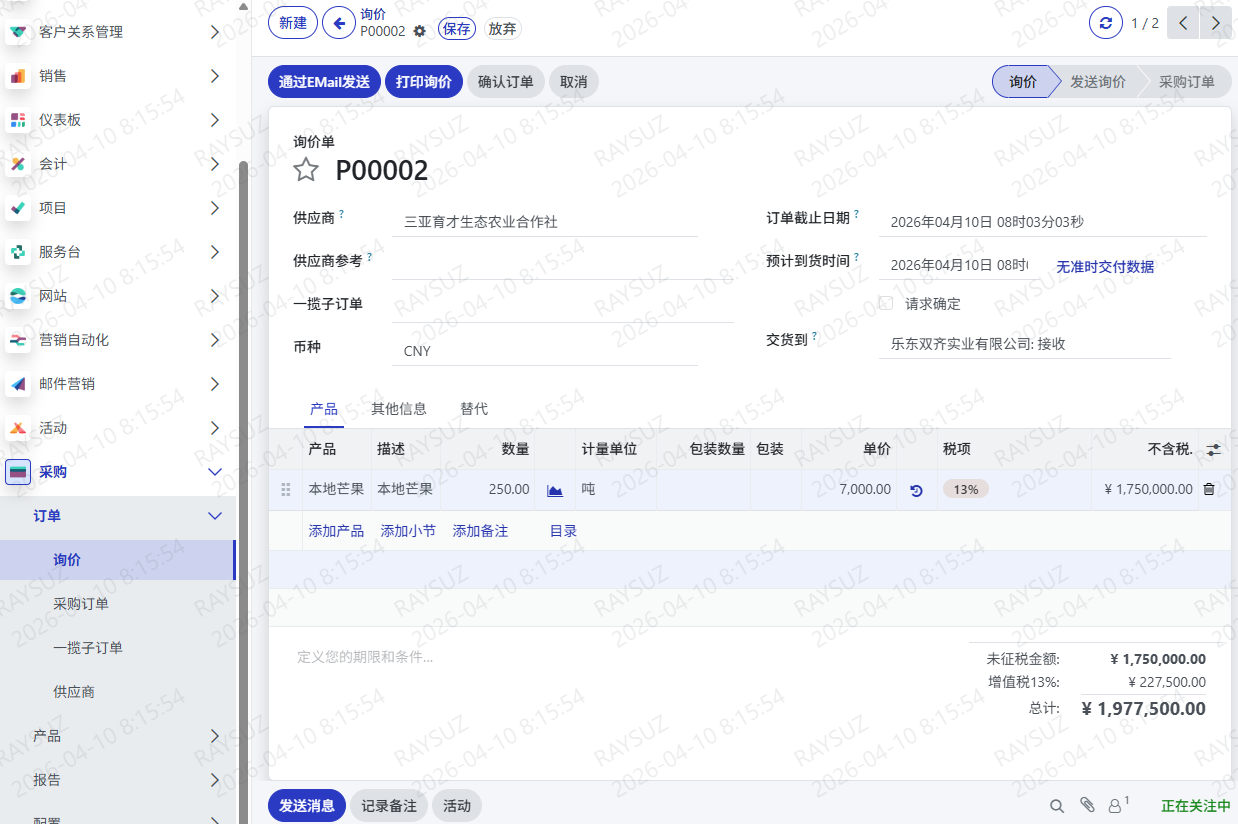The image size is (1238, 824).
Task: Toggle the 请求确定 checkbox
Action: [x=886, y=303]
